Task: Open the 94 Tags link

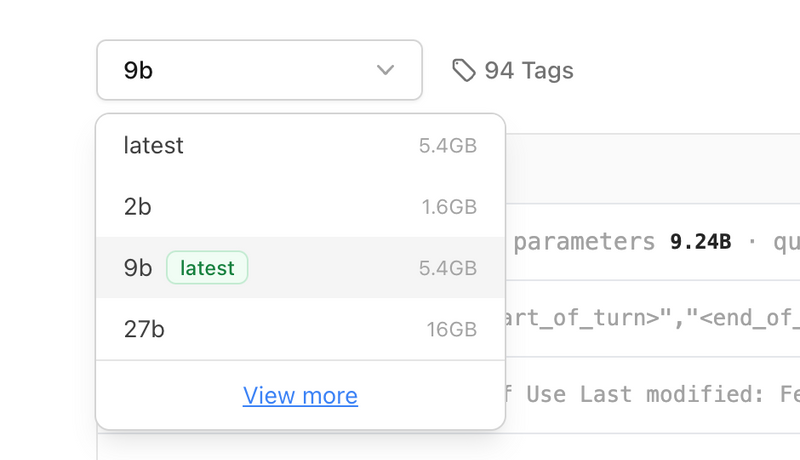Action: click(x=528, y=70)
